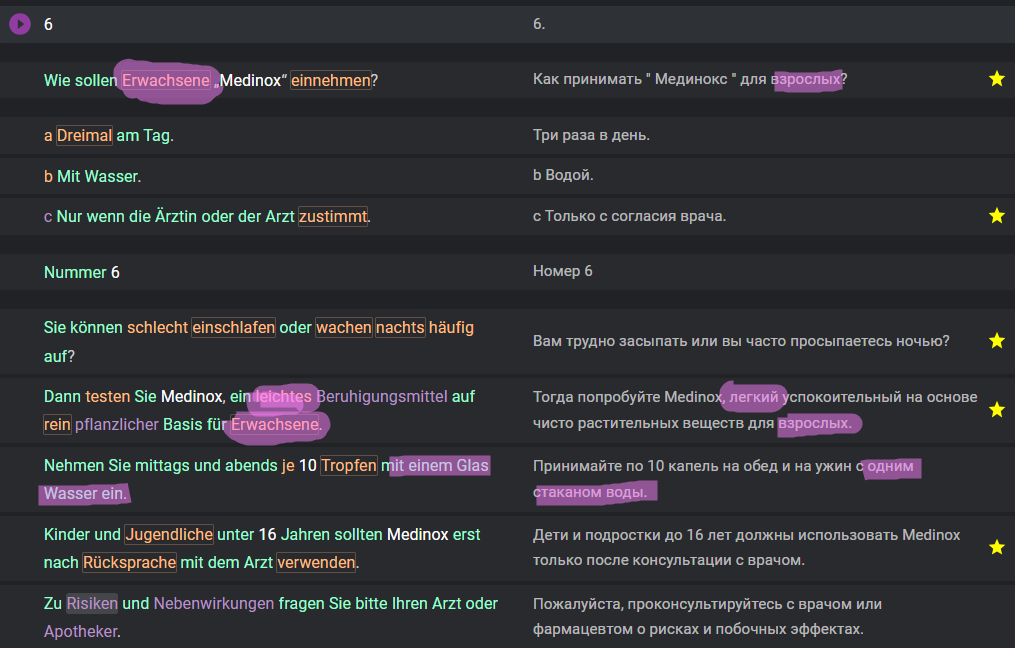Click the word 'häufig'
The width and height of the screenshot is (1015, 648).
point(451,328)
